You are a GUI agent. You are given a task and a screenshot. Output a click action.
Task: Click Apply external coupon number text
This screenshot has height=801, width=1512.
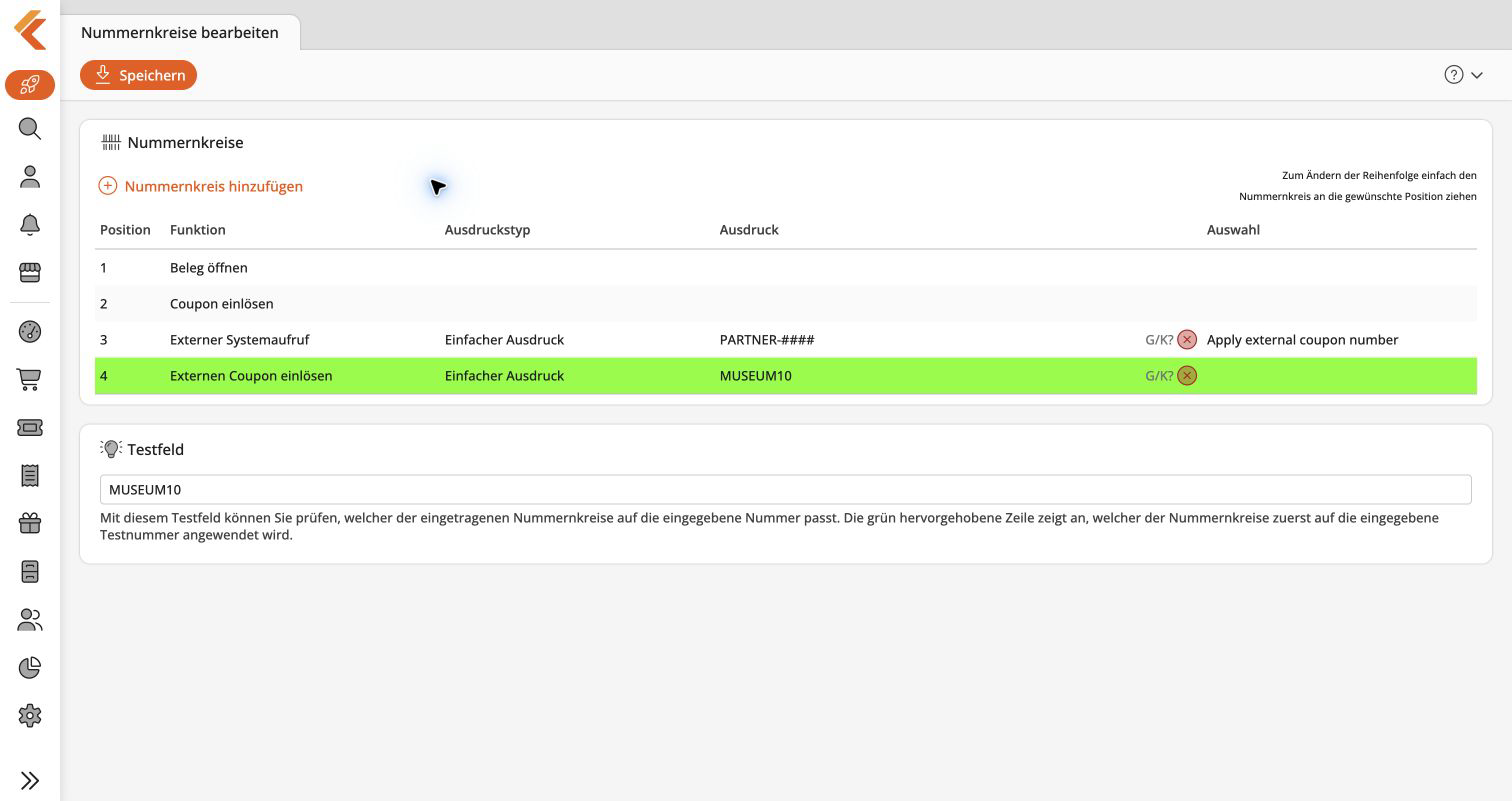click(1302, 340)
